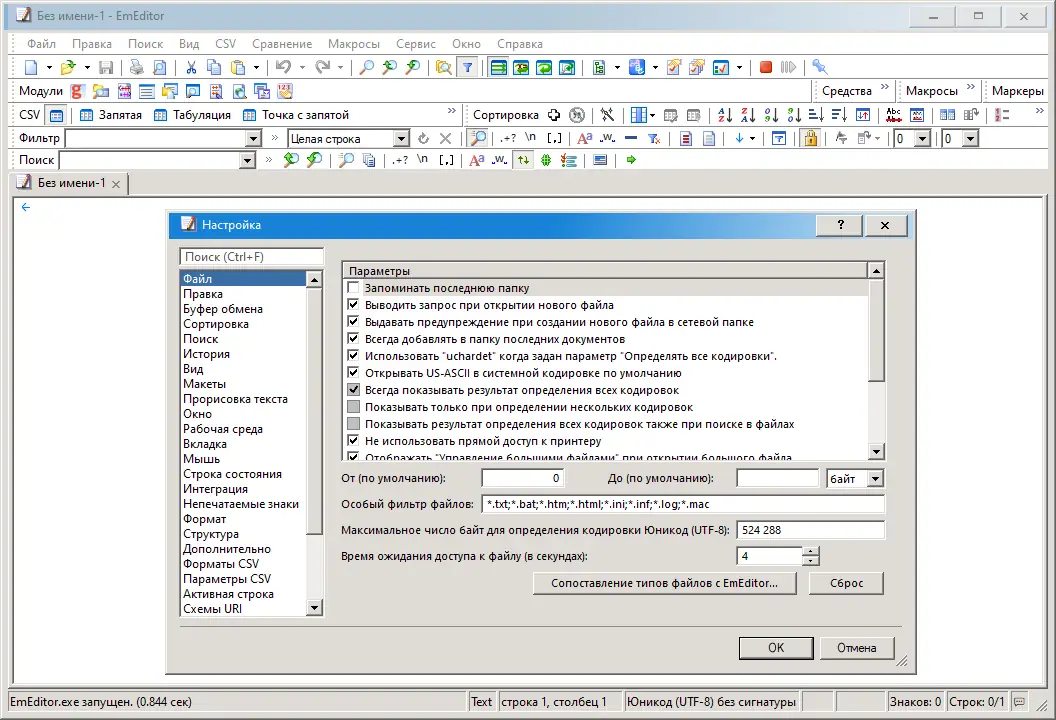This screenshot has height=720, width=1056.
Task: Open the Фильтр combo box dropdown
Action: [x=253, y=139]
